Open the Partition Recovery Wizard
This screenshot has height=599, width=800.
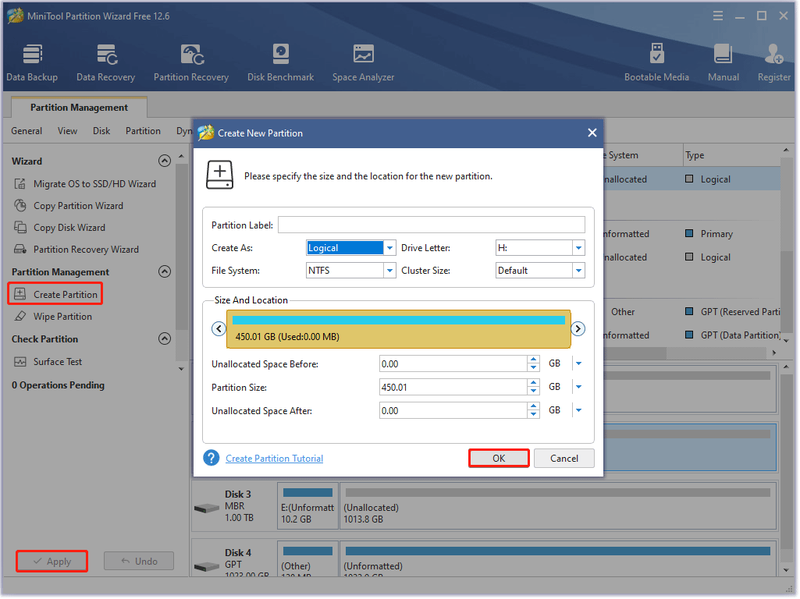pyautogui.click(x=76, y=250)
